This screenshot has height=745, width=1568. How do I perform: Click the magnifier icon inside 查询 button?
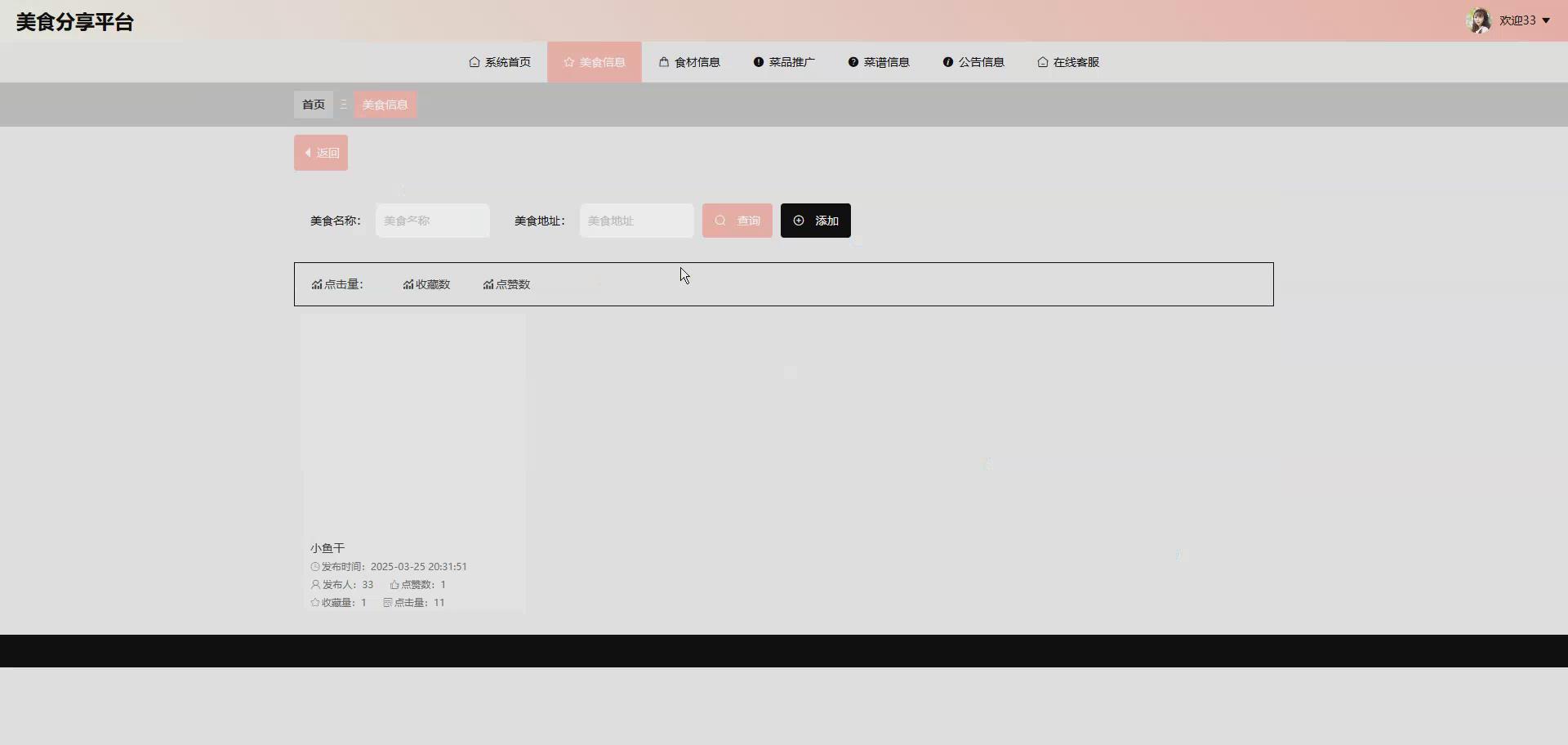click(720, 220)
